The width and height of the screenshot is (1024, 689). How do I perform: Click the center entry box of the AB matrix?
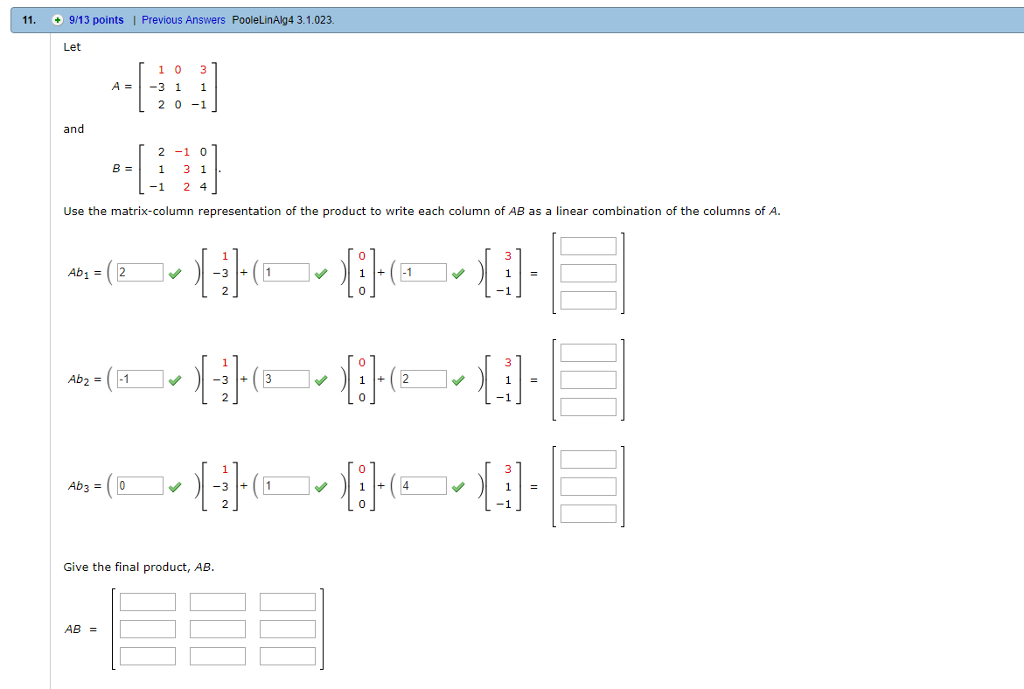click(218, 628)
